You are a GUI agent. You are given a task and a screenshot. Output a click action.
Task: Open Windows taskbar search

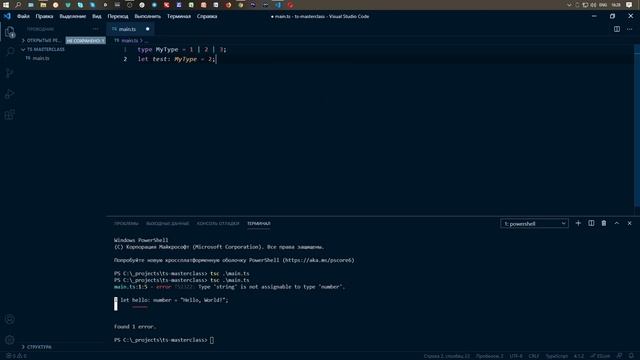18,5
